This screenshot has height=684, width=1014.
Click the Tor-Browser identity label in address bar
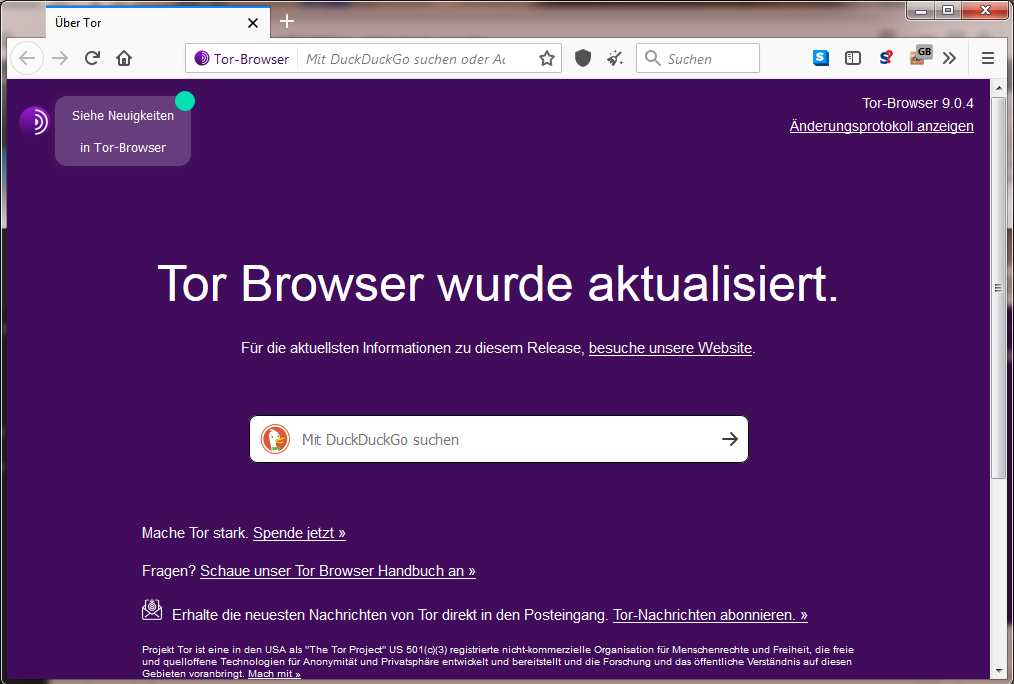point(242,59)
